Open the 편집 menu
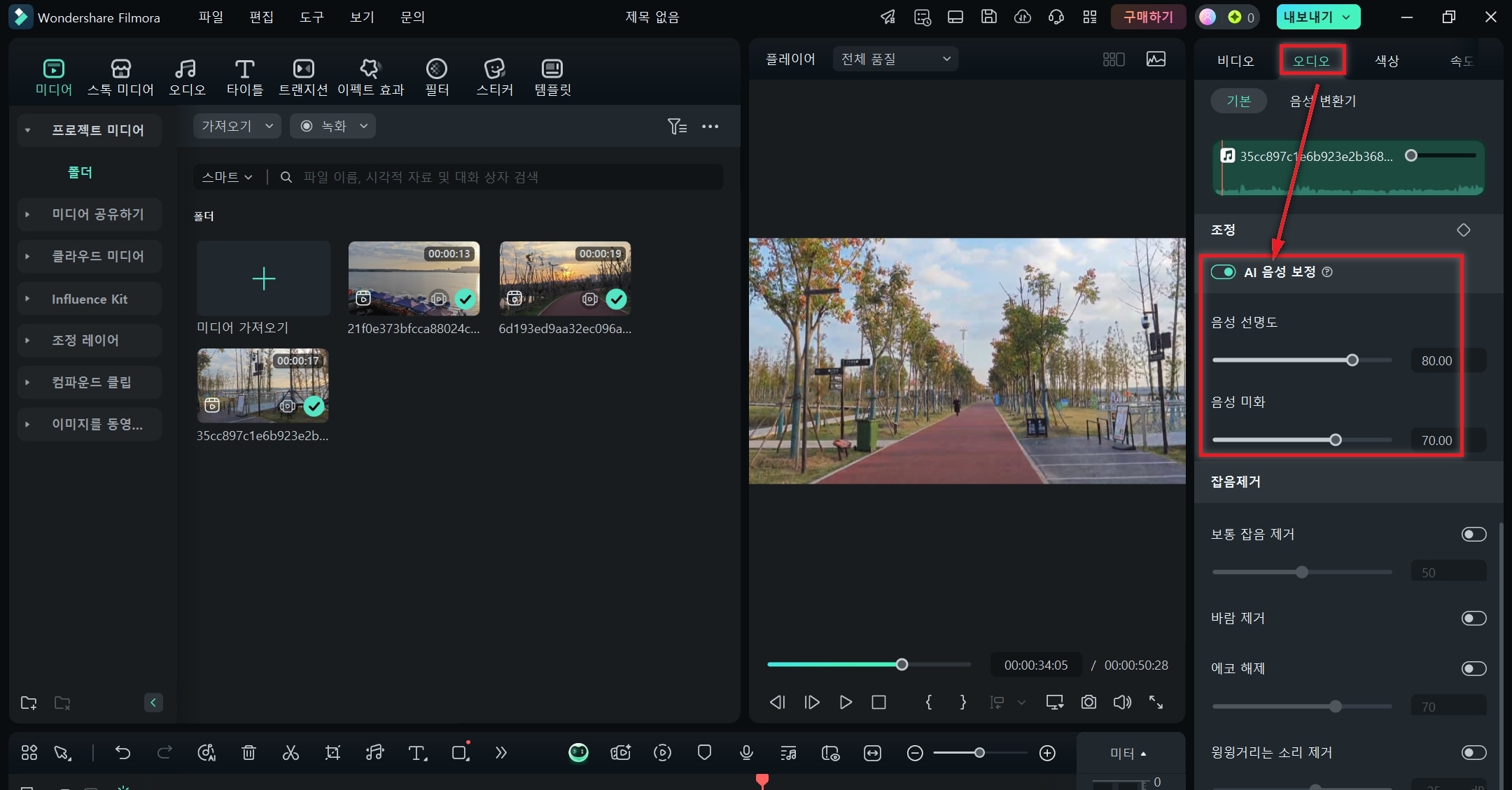Image resolution: width=1512 pixels, height=790 pixels. tap(261, 17)
